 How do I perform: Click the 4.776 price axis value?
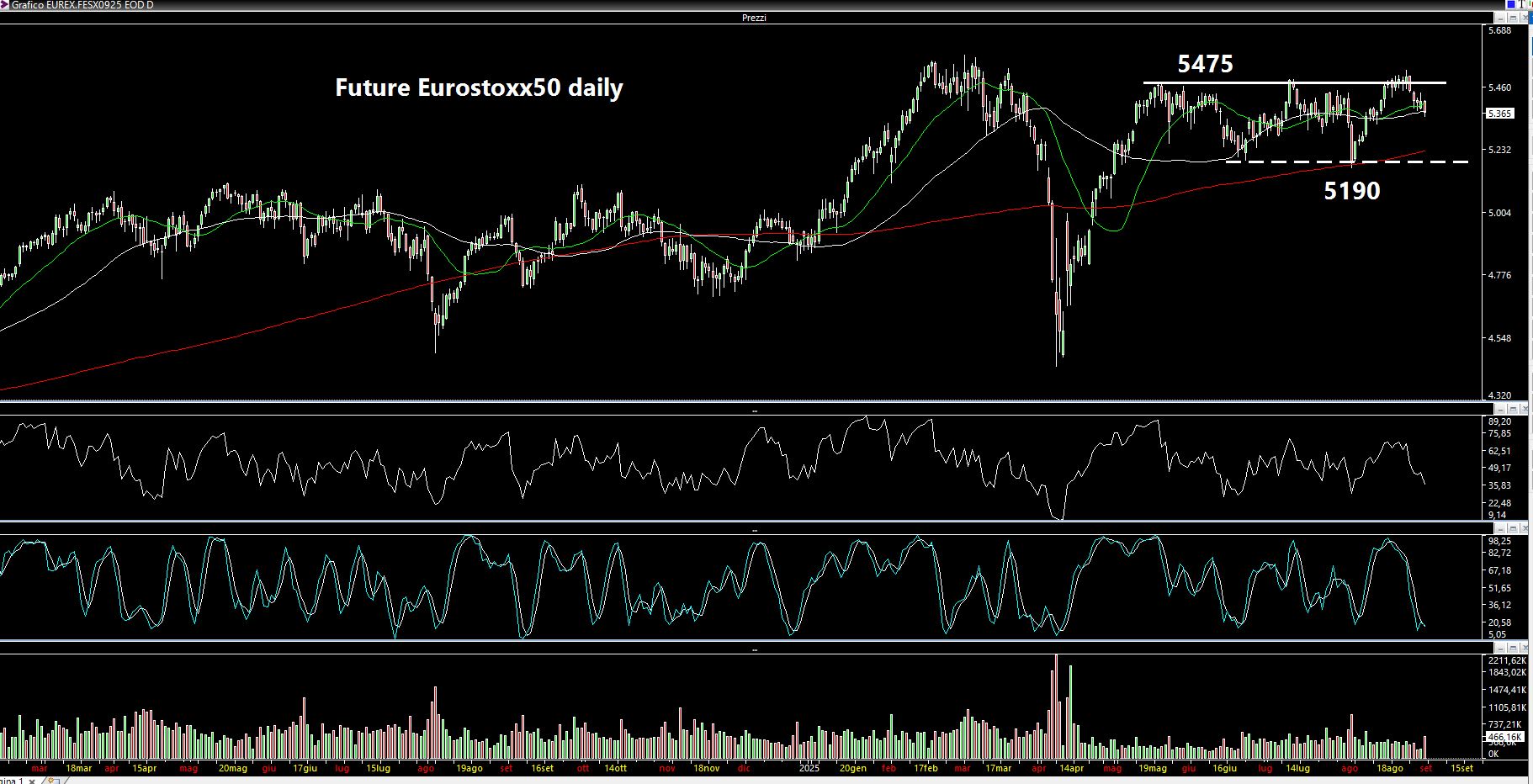point(1499,275)
